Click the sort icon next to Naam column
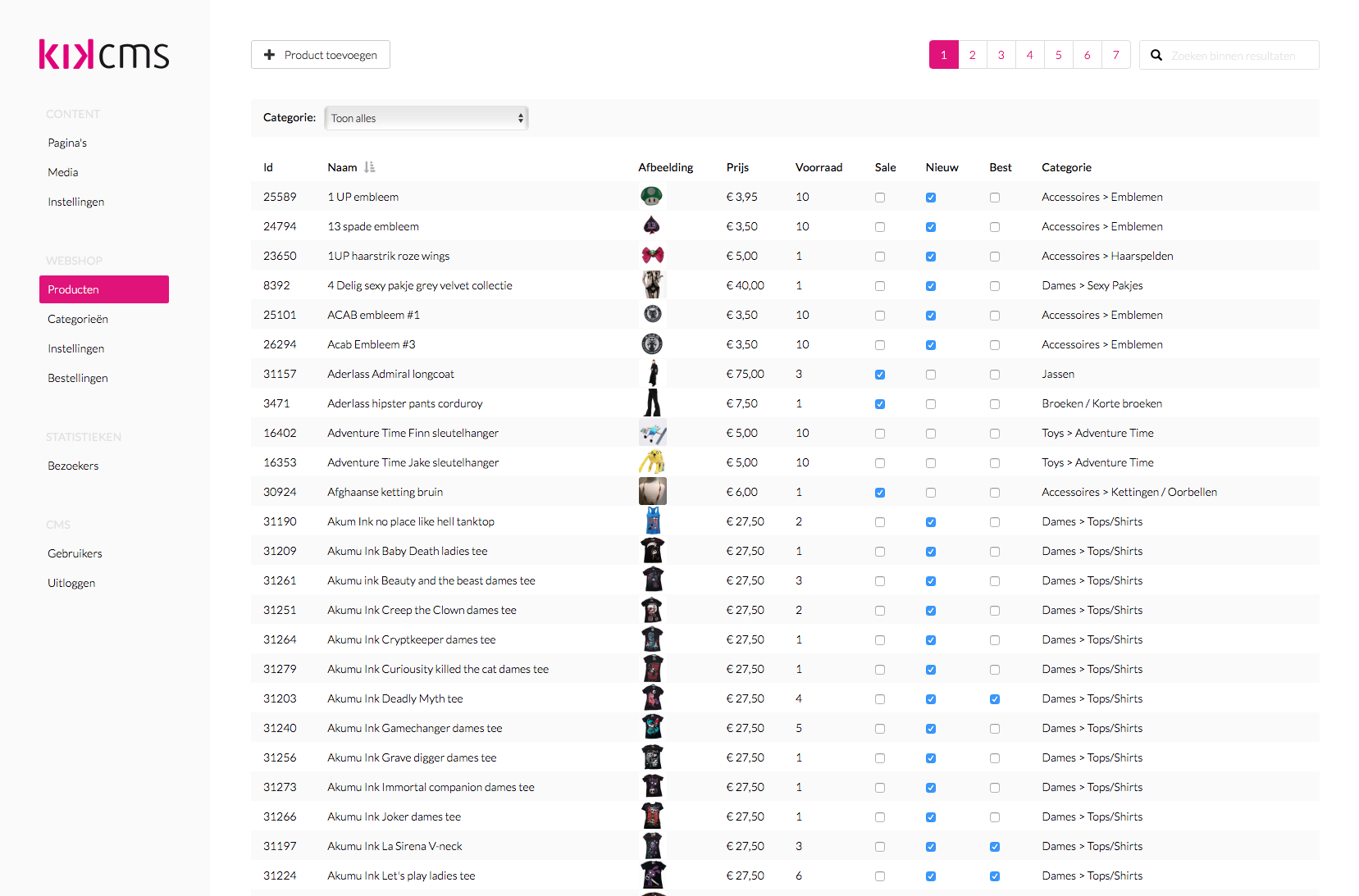 tap(370, 166)
